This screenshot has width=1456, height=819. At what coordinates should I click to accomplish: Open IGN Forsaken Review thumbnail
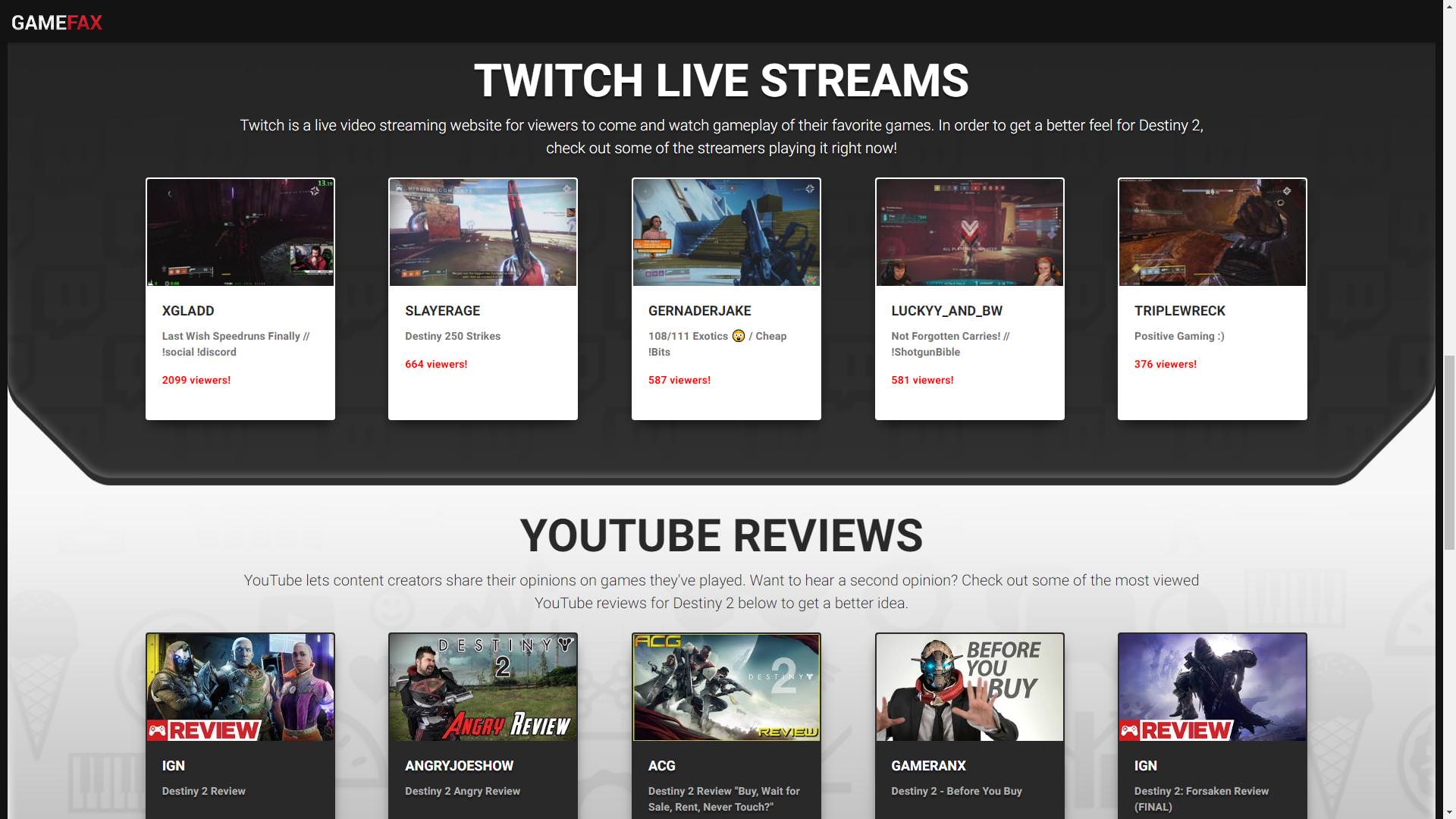pos(1213,687)
